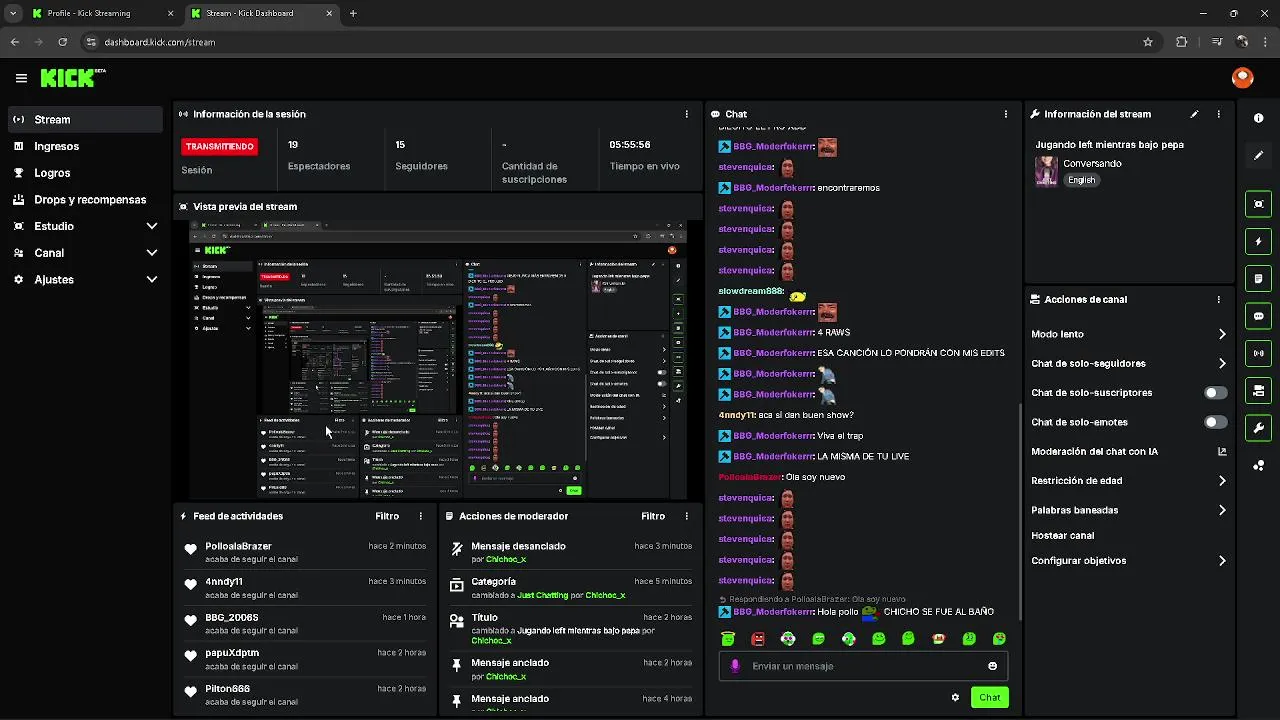
Task: Edit stream info with pencil icon in panel header
Action: pyautogui.click(x=1194, y=114)
